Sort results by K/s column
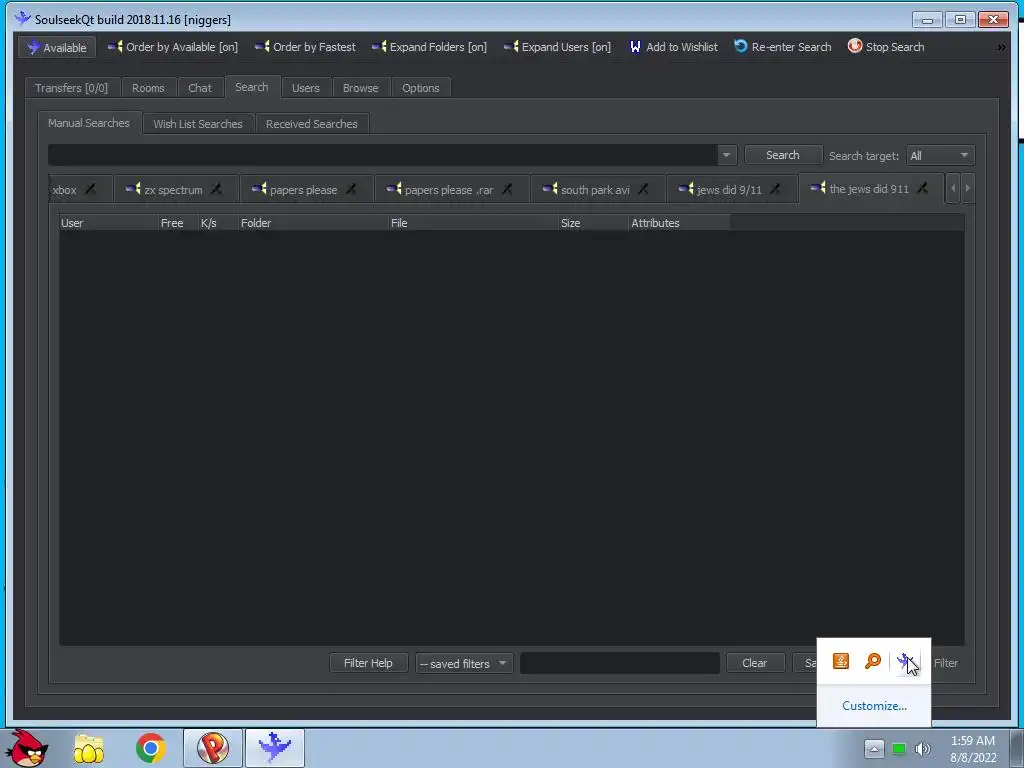The image size is (1024, 768). pyautogui.click(x=217, y=223)
